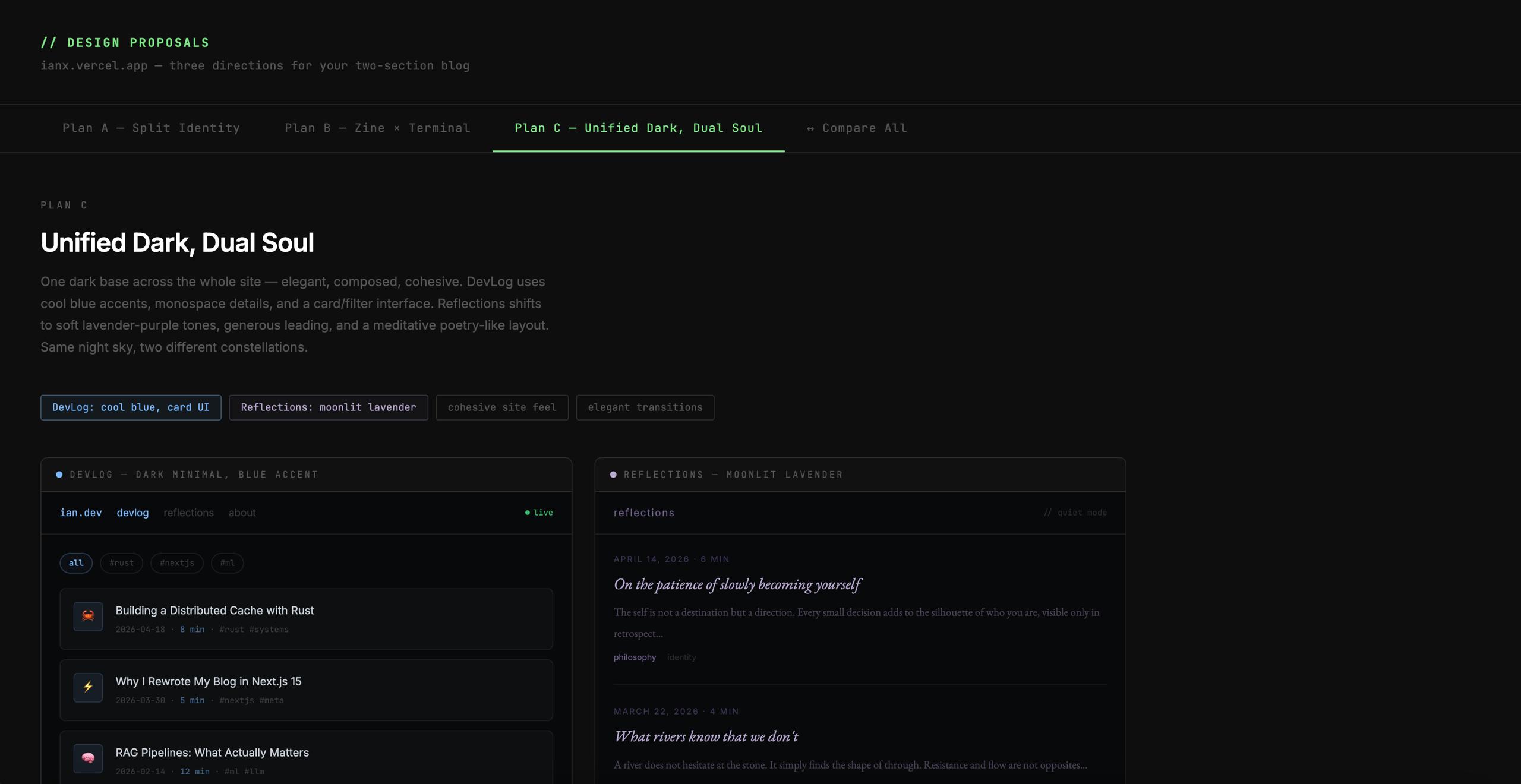The image size is (1521, 784).
Task: Click the blue dot beside DEVLOG header
Action: tap(59, 475)
